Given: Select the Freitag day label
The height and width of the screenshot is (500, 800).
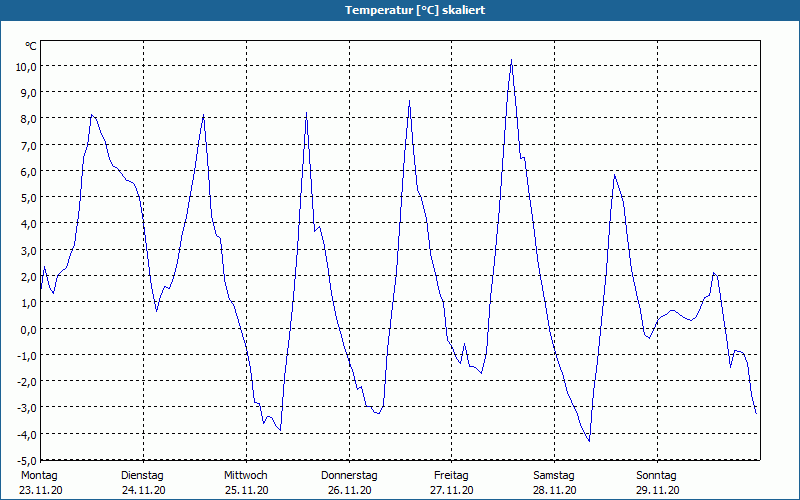Looking at the screenshot, I should [x=451, y=476].
